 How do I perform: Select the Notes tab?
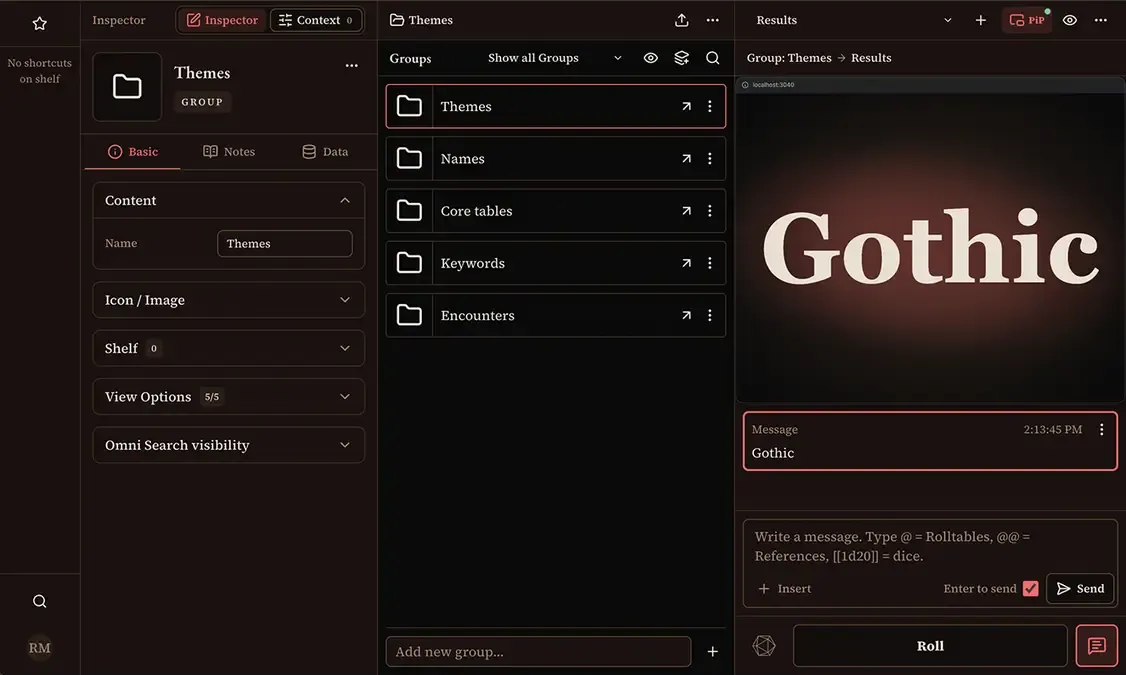229,152
